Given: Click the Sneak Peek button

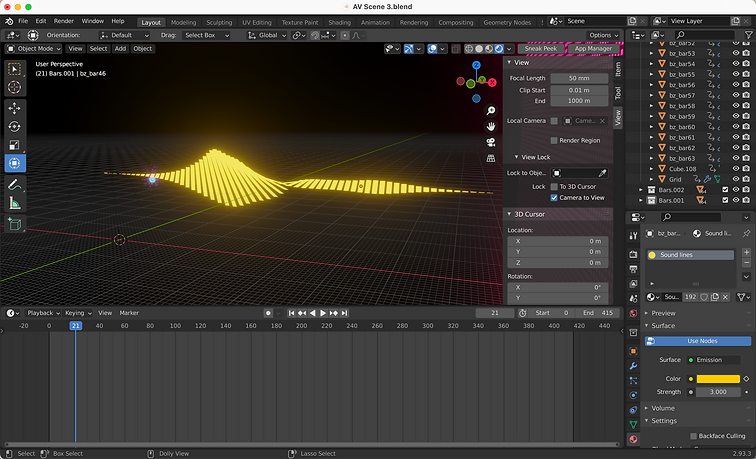Looking at the screenshot, I should click(x=541, y=49).
